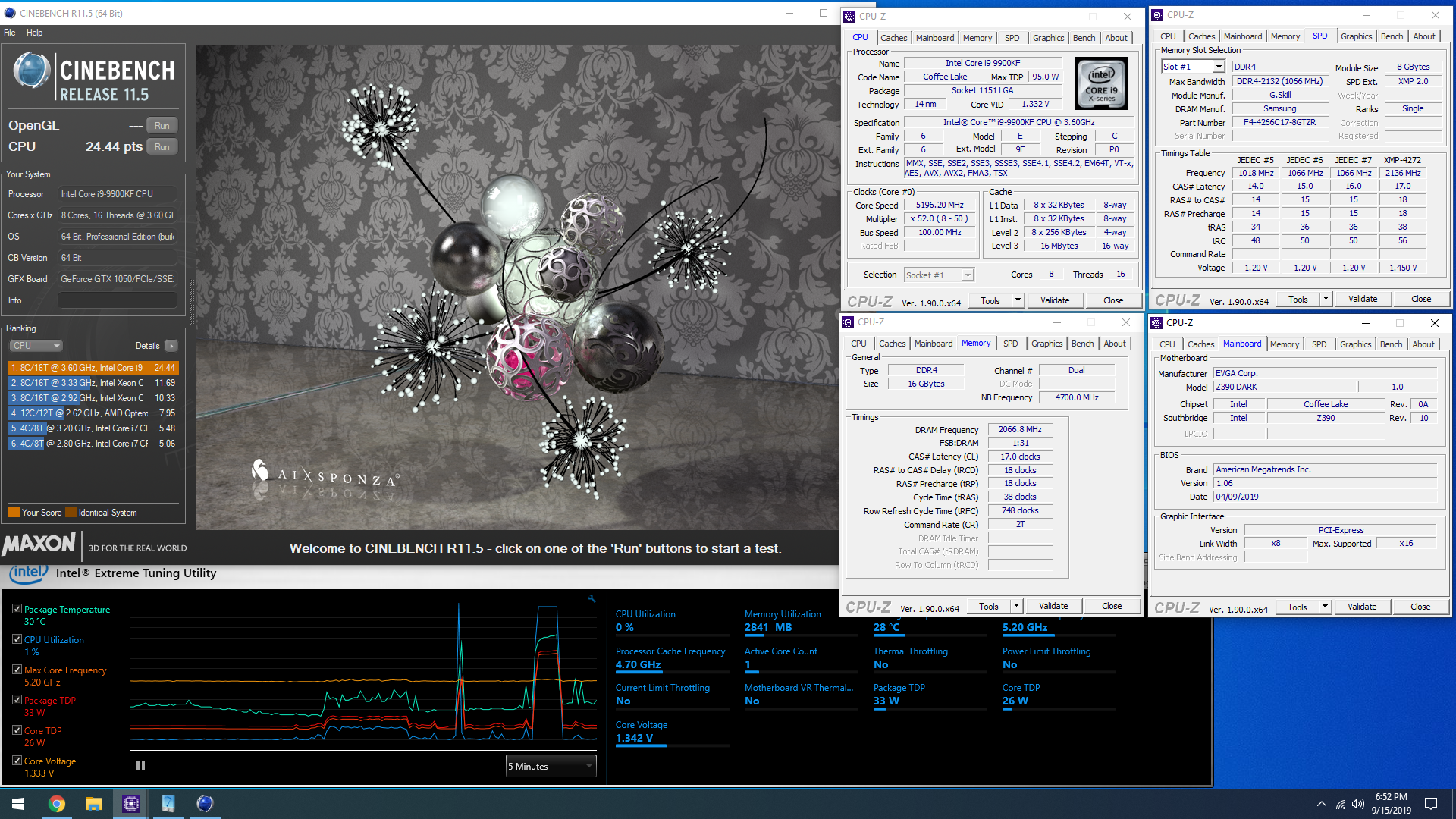The height and width of the screenshot is (819, 1456).
Task: Expand Tools arrow in CPU-Z Mainboard window
Action: (1325, 607)
